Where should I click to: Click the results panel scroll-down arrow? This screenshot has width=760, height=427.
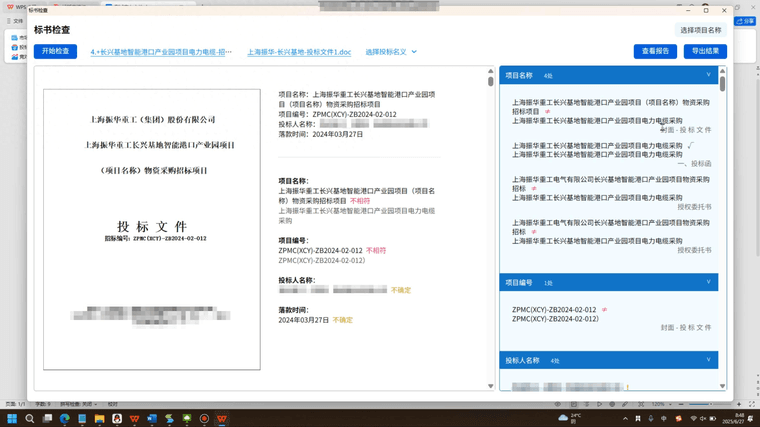click(x=722, y=386)
